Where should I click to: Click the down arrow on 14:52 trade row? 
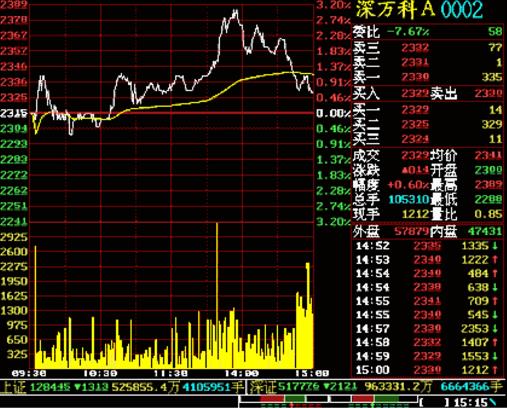(x=495, y=246)
